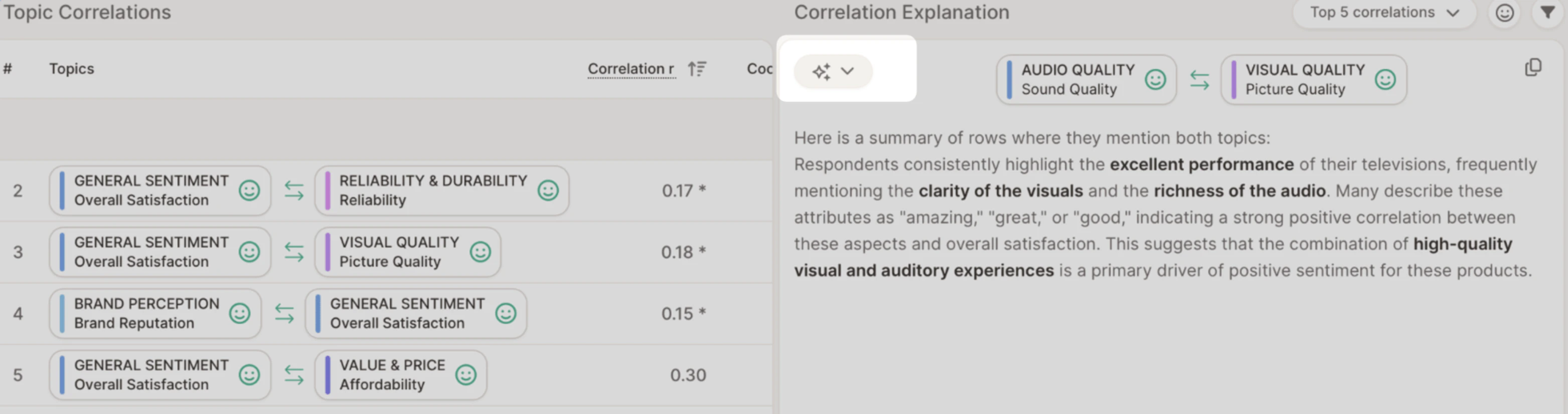The width and height of the screenshot is (1568, 414).
Task: Open the Top 5 correlations dropdown
Action: click(x=1383, y=13)
